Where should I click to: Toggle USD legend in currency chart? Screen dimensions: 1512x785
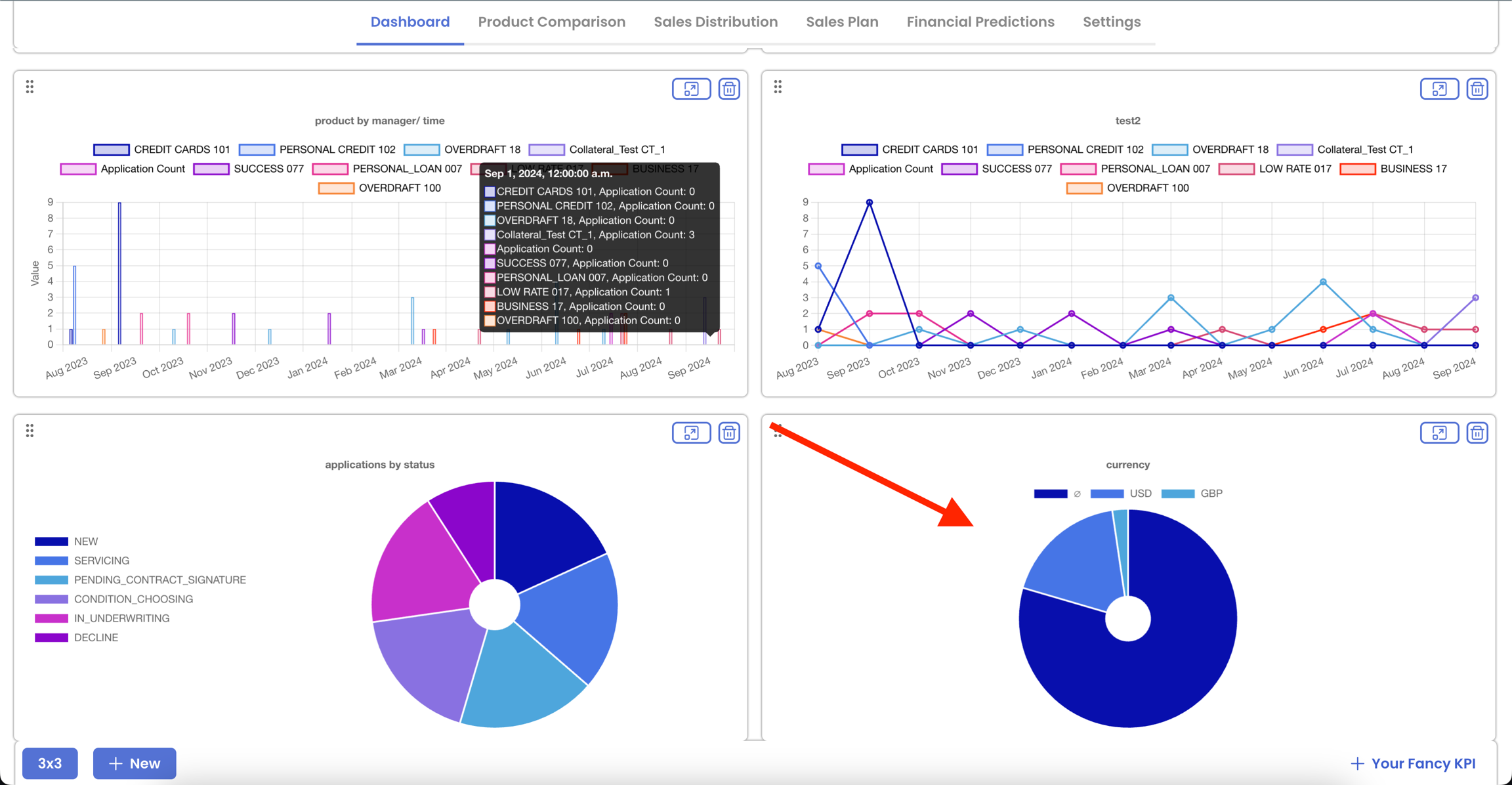coord(1140,494)
